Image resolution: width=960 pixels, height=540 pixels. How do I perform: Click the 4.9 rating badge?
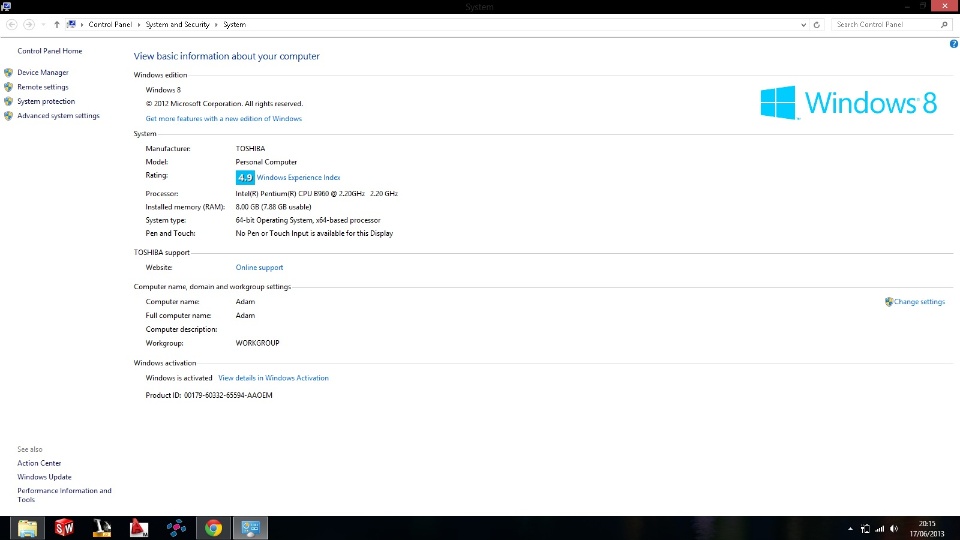pyautogui.click(x=245, y=177)
